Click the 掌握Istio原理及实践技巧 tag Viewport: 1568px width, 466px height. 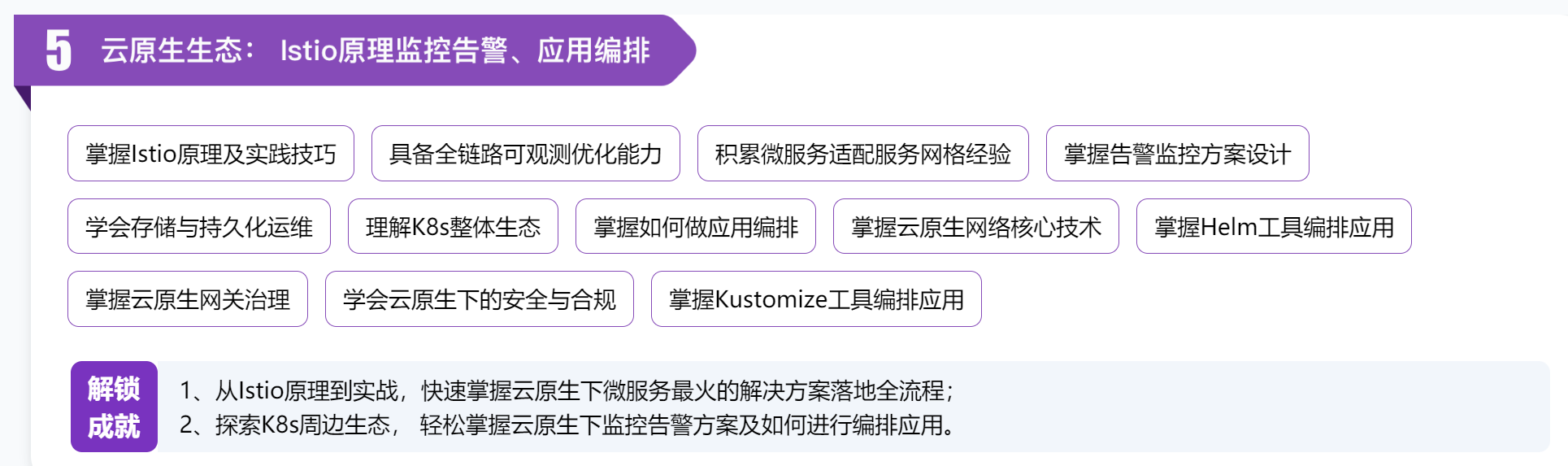coord(211,154)
